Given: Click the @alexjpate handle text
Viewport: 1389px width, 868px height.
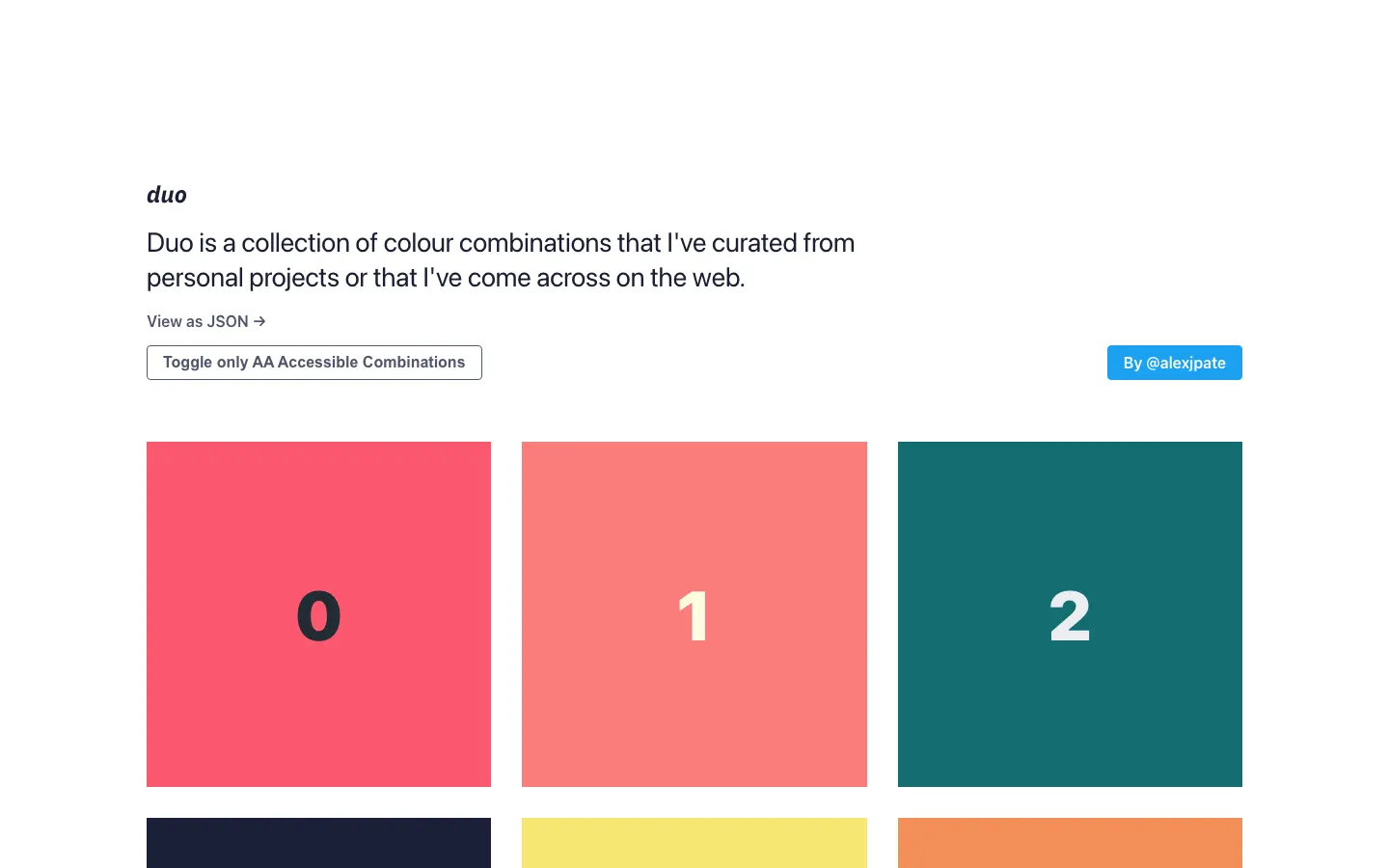Looking at the screenshot, I should click(x=1185, y=363).
